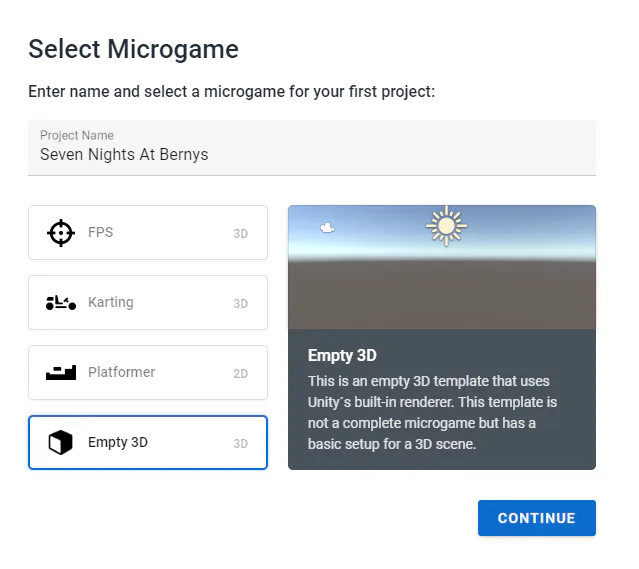This screenshot has height=569, width=639.
Task: Click the Platformer level icon
Action: (61, 373)
